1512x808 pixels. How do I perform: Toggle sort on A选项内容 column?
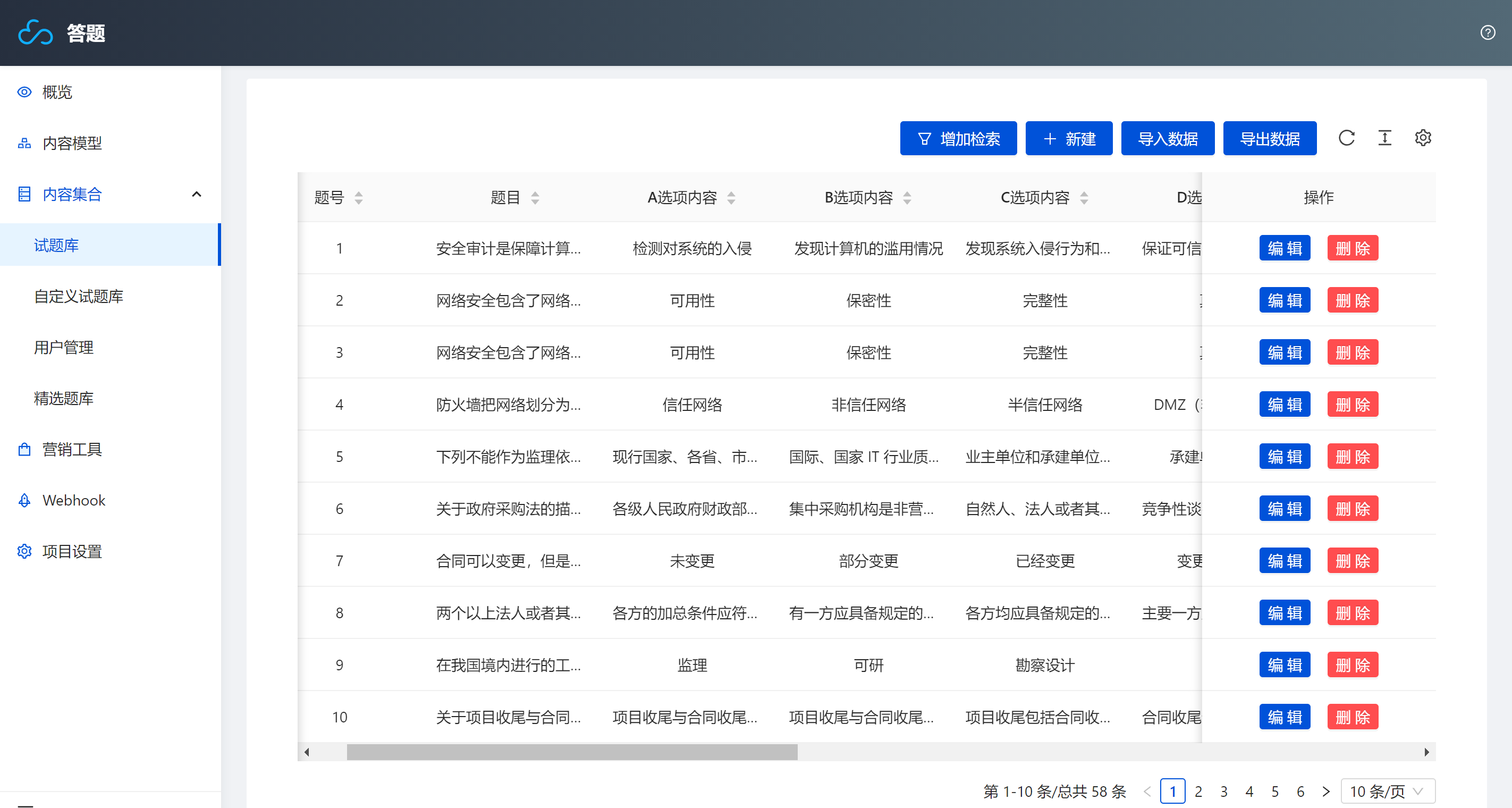[x=731, y=198]
